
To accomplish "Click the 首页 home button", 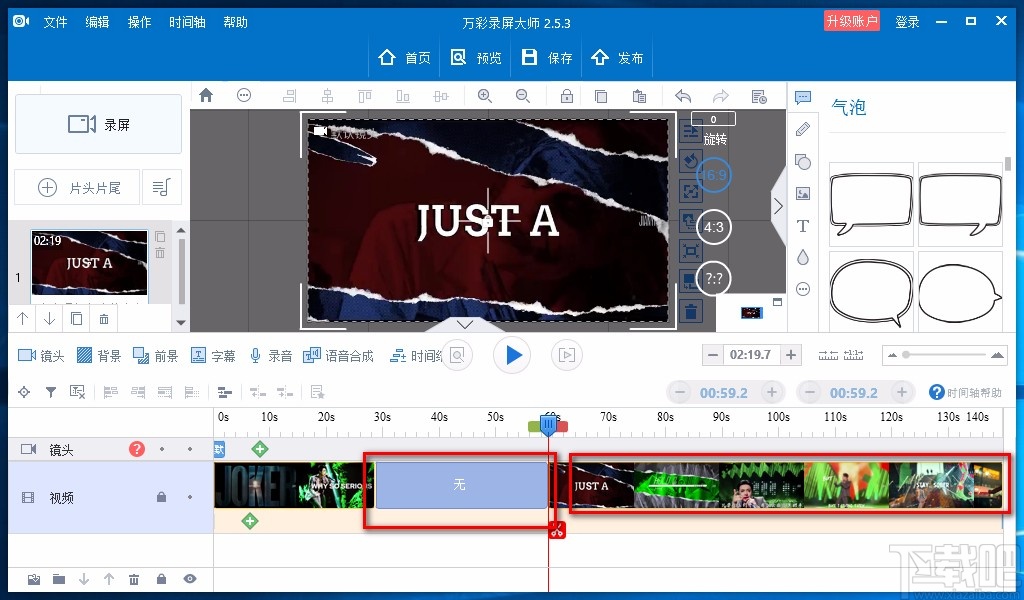I will pyautogui.click(x=404, y=58).
